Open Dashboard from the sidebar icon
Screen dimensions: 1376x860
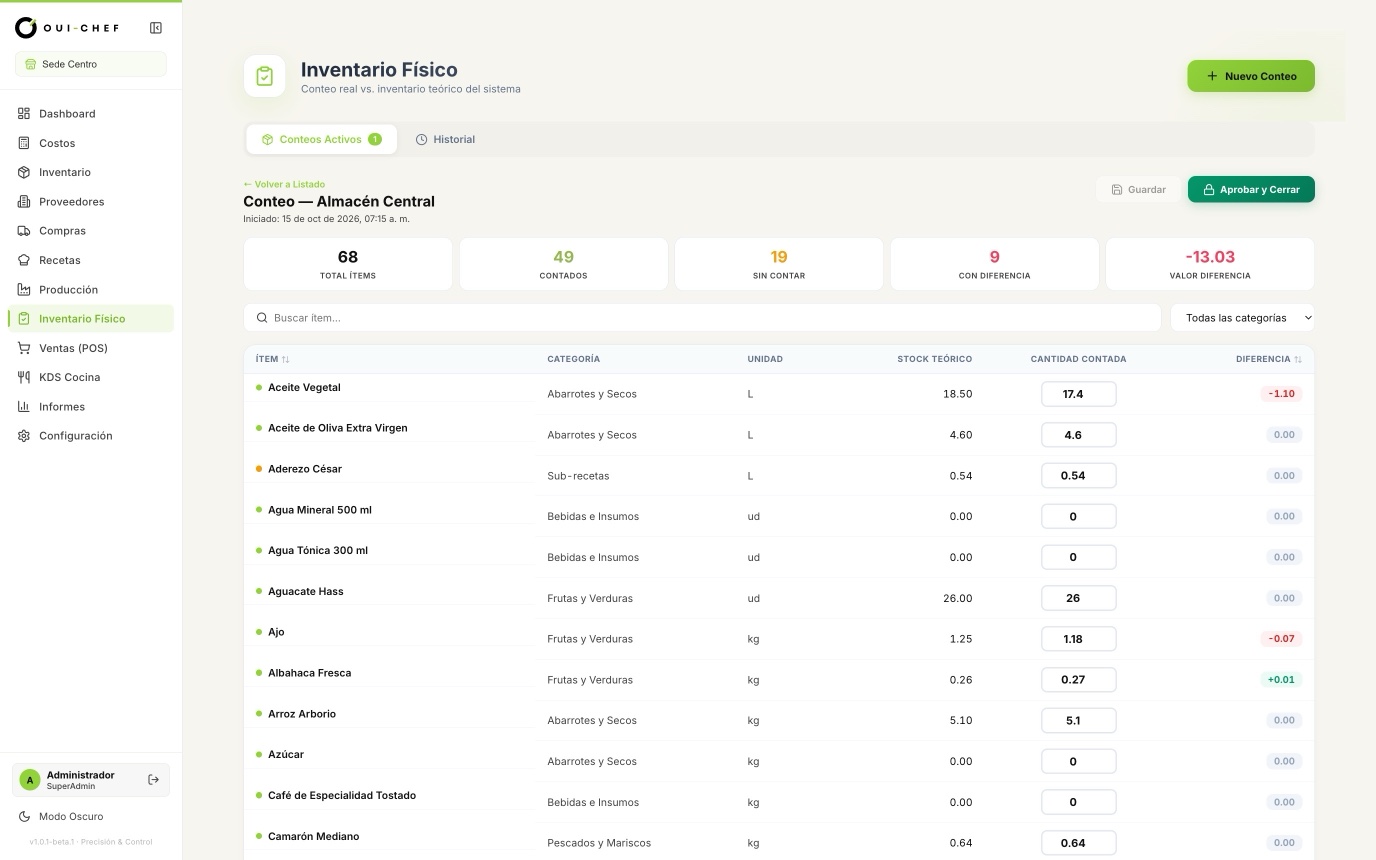[24, 114]
